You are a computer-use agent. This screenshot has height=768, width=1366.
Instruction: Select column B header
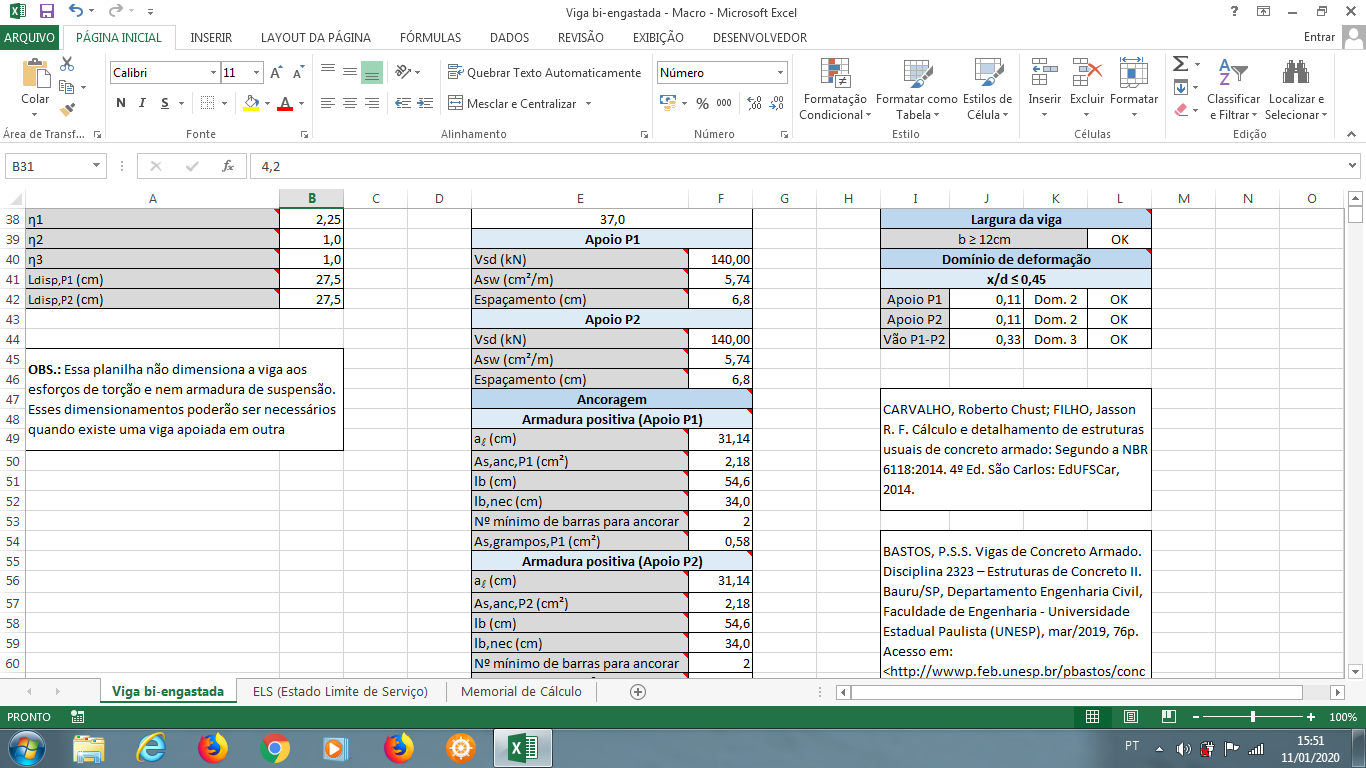[312, 198]
